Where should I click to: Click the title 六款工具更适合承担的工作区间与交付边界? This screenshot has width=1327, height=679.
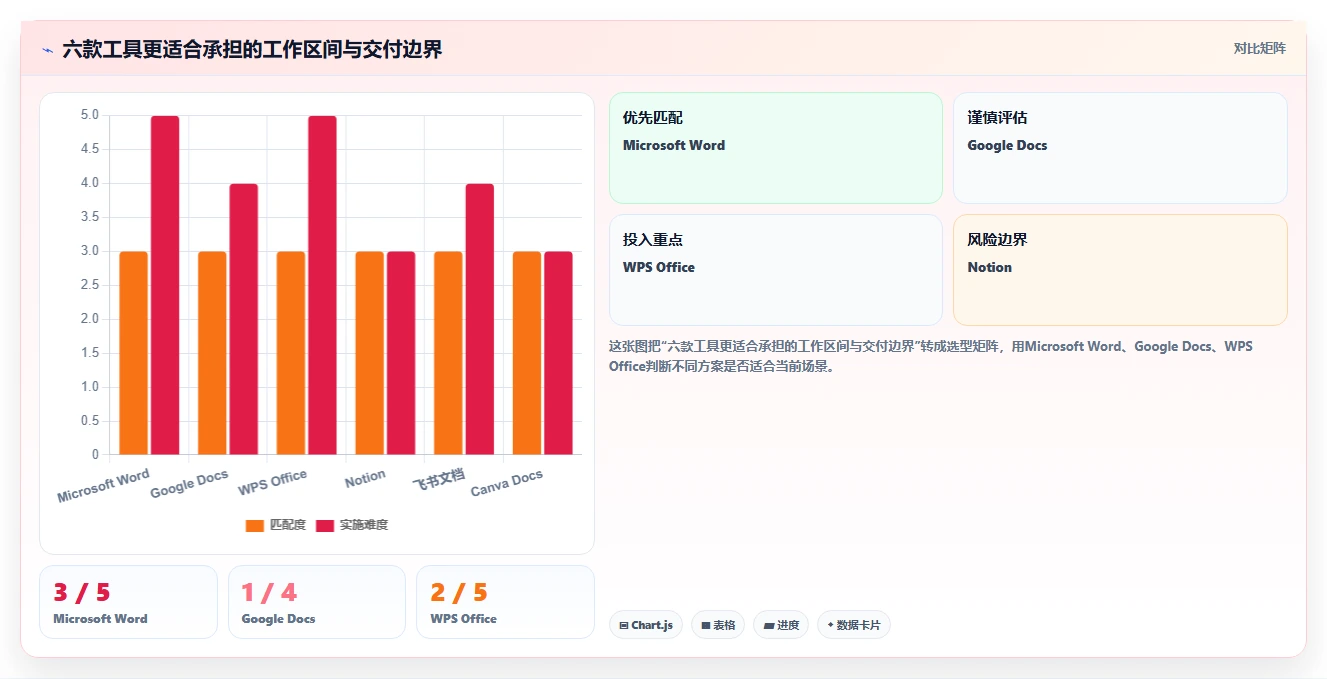pos(252,49)
